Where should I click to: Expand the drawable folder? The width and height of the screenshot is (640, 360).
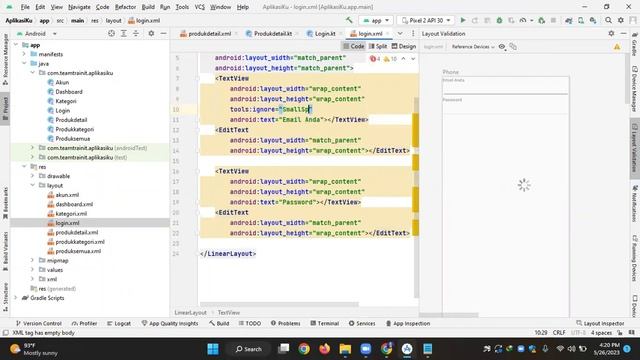(32, 176)
